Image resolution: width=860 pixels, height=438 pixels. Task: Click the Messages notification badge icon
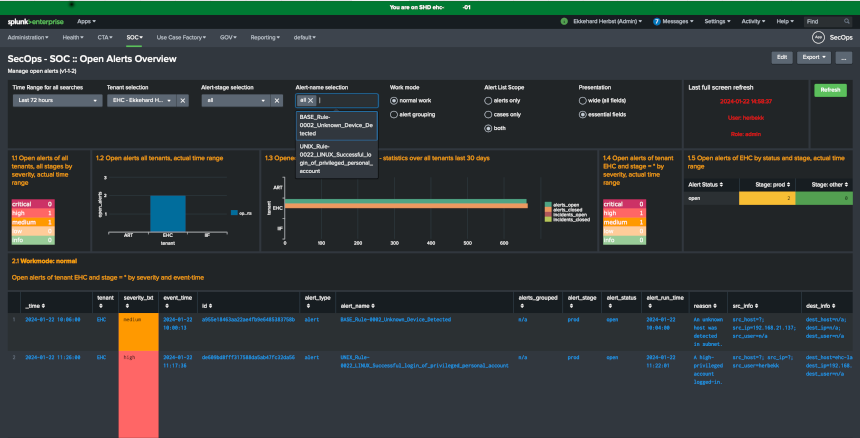click(656, 20)
